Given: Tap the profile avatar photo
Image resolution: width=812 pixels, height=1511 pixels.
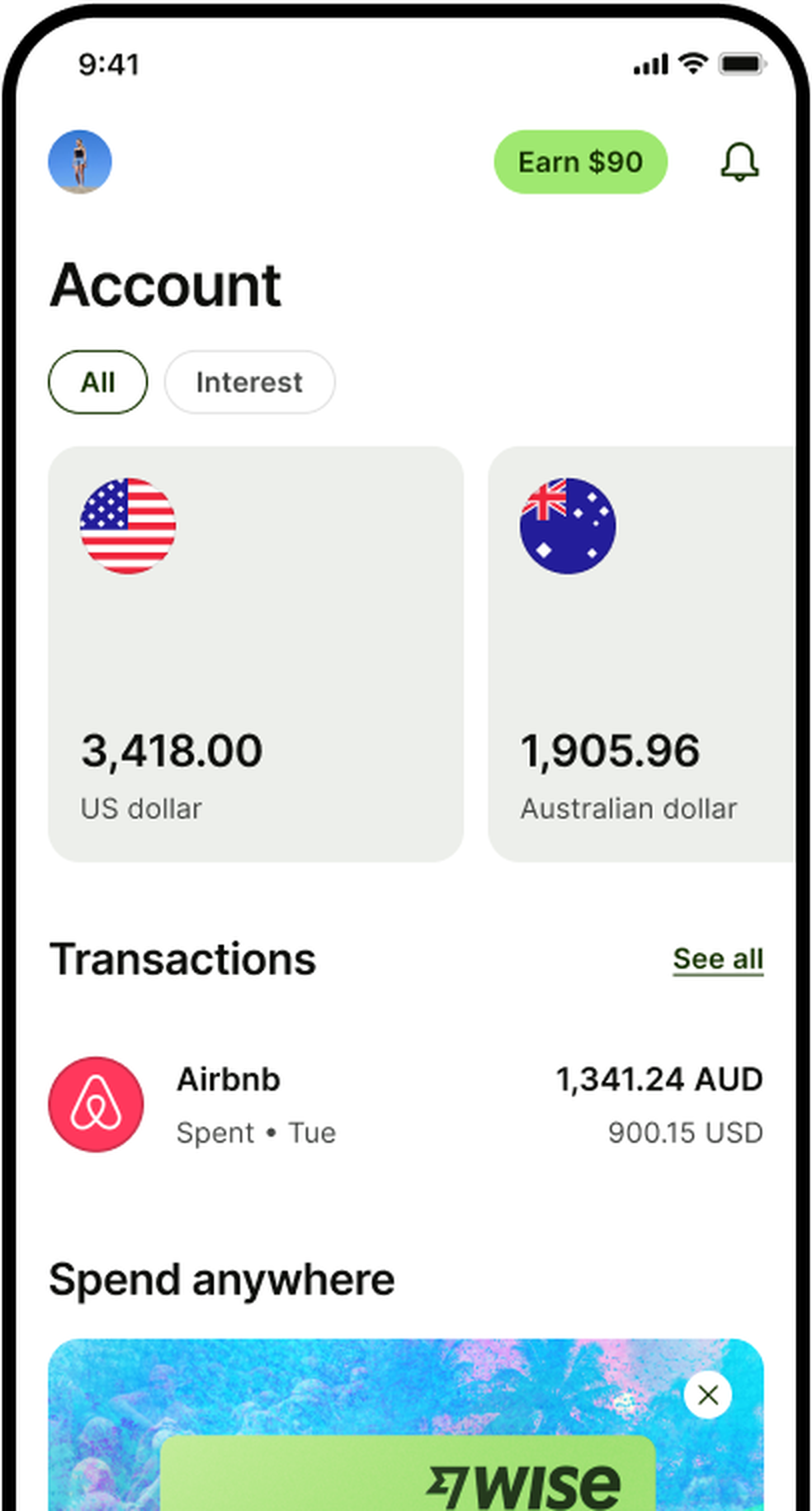Looking at the screenshot, I should pyautogui.click(x=80, y=162).
